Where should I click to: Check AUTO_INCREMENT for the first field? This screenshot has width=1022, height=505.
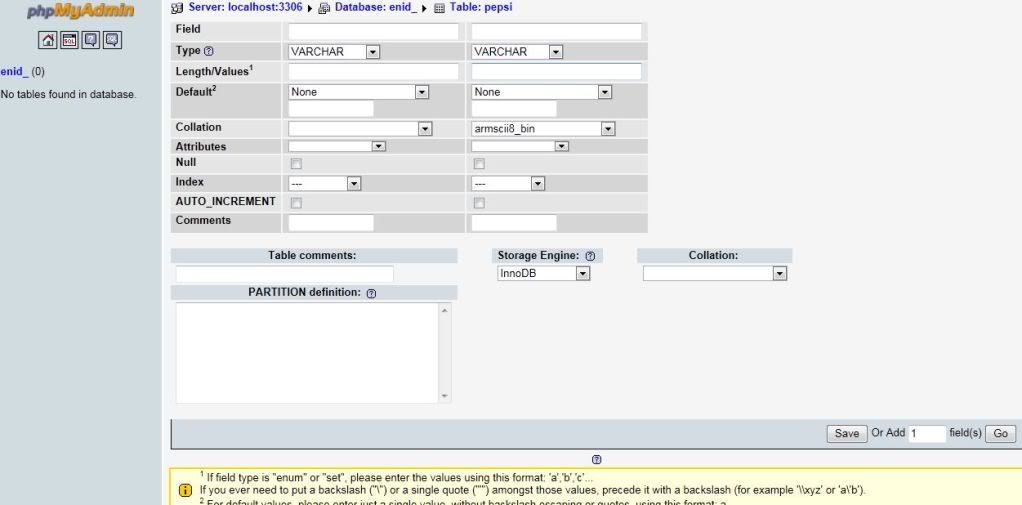pyautogui.click(x=295, y=203)
